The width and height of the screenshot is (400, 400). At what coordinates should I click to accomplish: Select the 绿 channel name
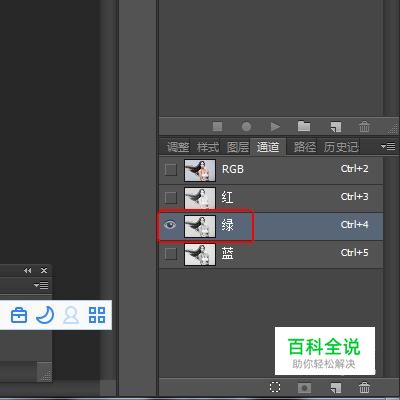227,226
